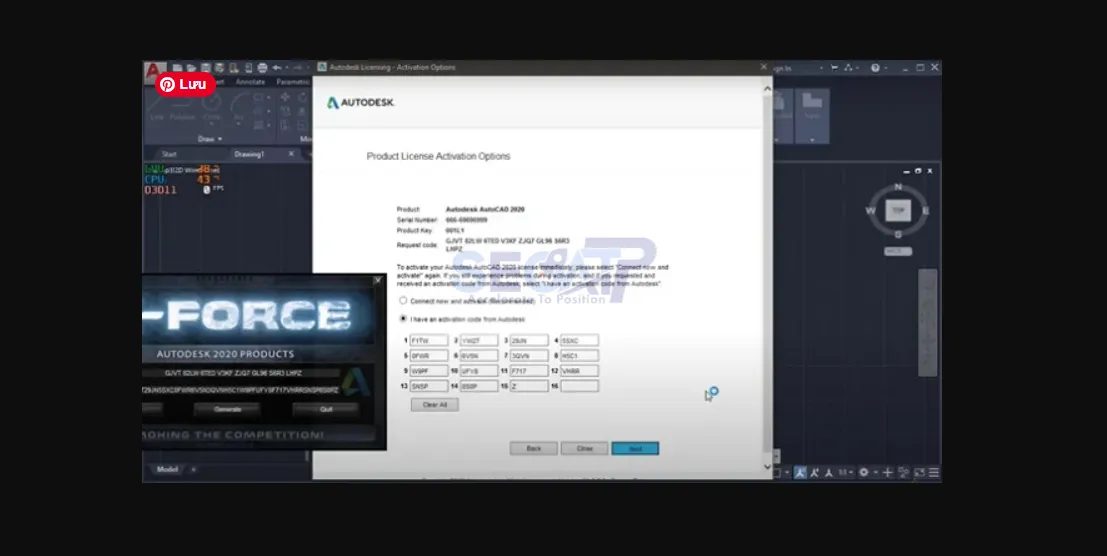Click the navigation bar on drawing's right edge
The height and width of the screenshot is (556, 1107).
click(928, 322)
